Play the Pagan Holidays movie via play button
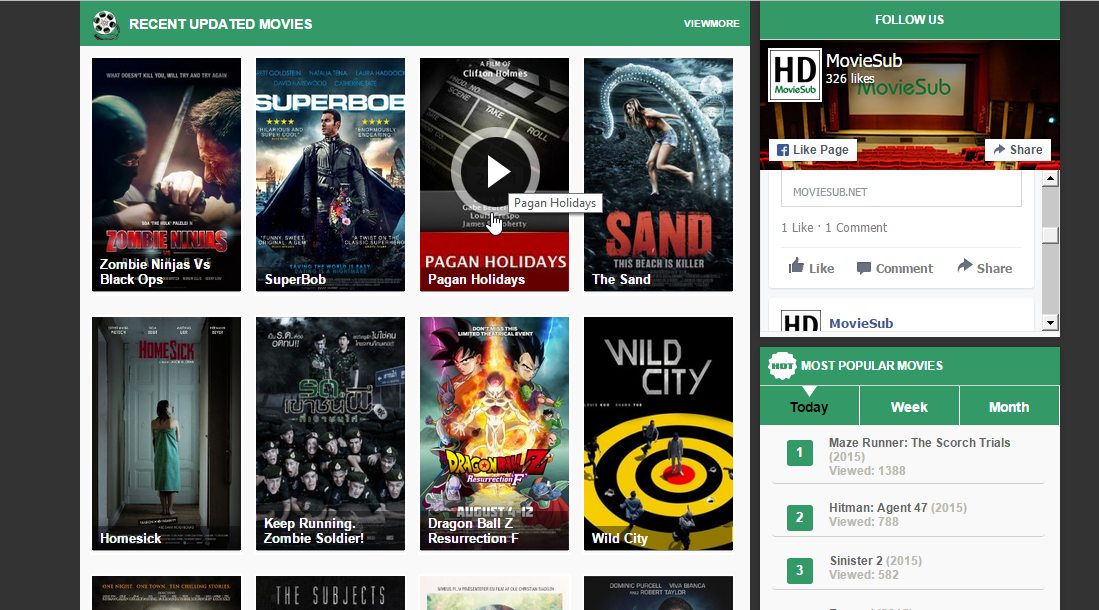The image size is (1099, 610). 496,171
